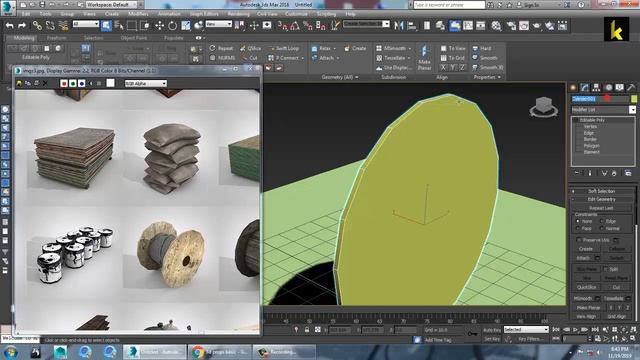The image size is (640, 360).
Task: Click the Smooth 30 ribbon button
Action: coord(488,67)
